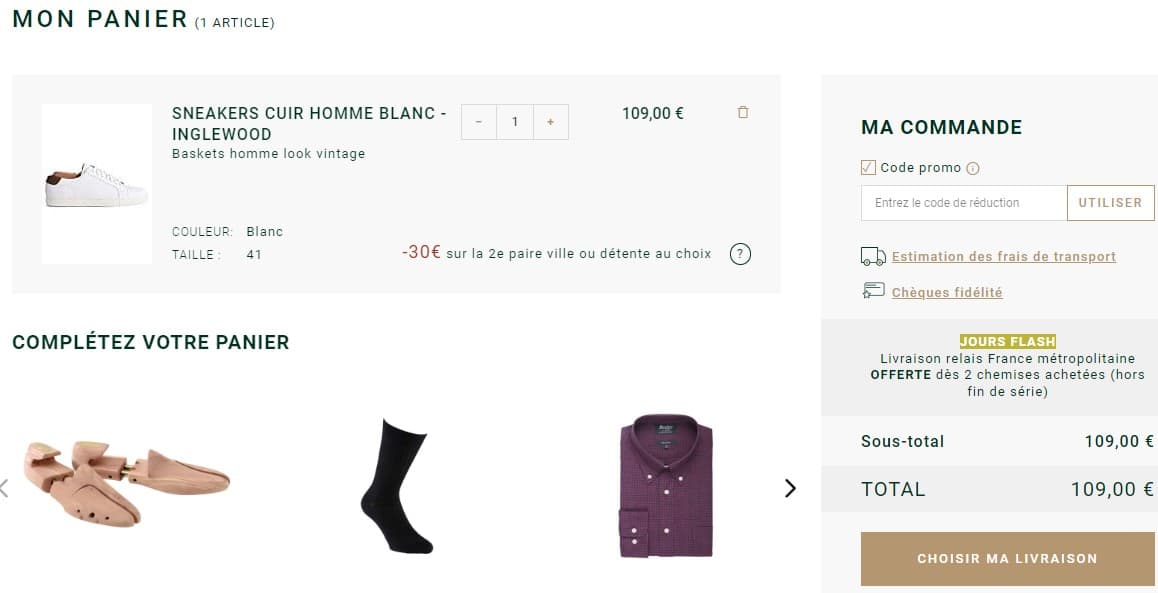Click the left carousel arrow

pyautogui.click(x=3, y=488)
